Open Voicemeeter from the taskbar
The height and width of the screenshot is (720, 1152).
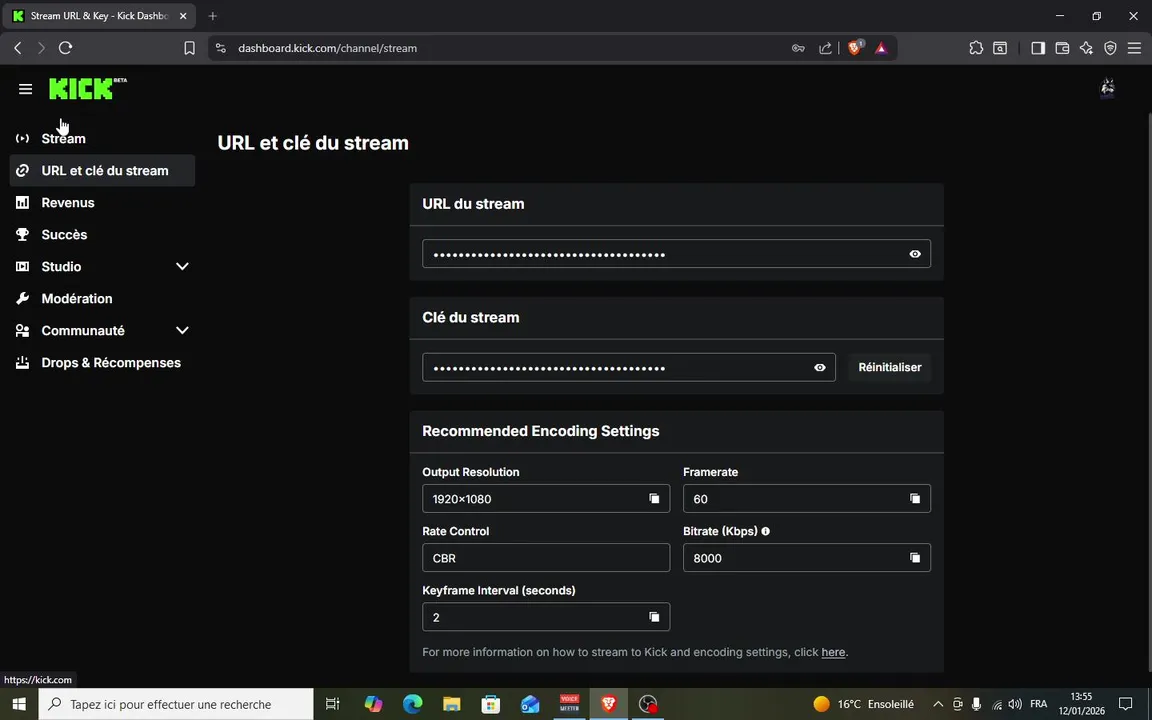pyautogui.click(x=569, y=704)
